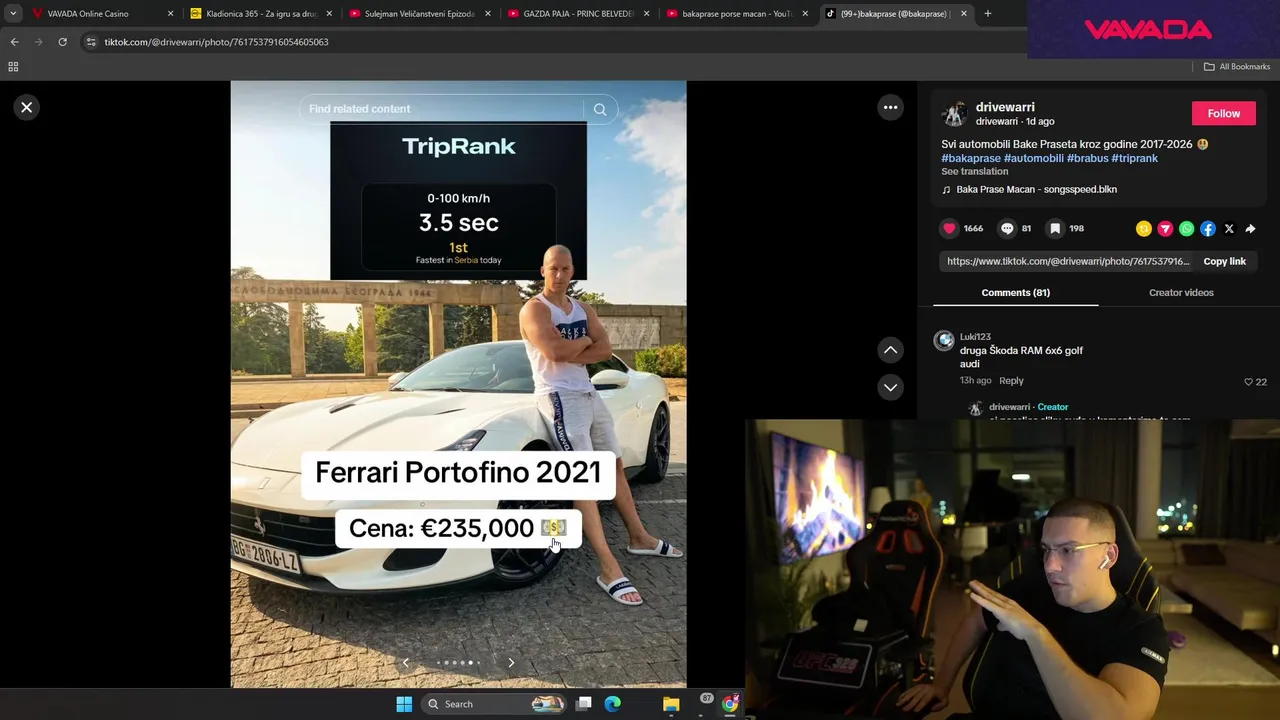Go back in browser history

click(x=14, y=42)
